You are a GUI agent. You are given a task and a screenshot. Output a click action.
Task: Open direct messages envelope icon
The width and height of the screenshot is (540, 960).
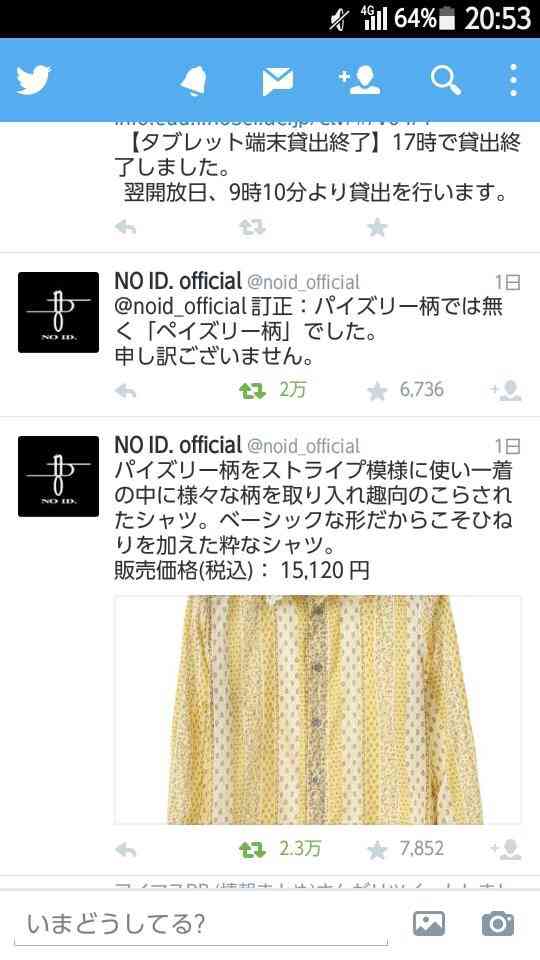(x=277, y=81)
